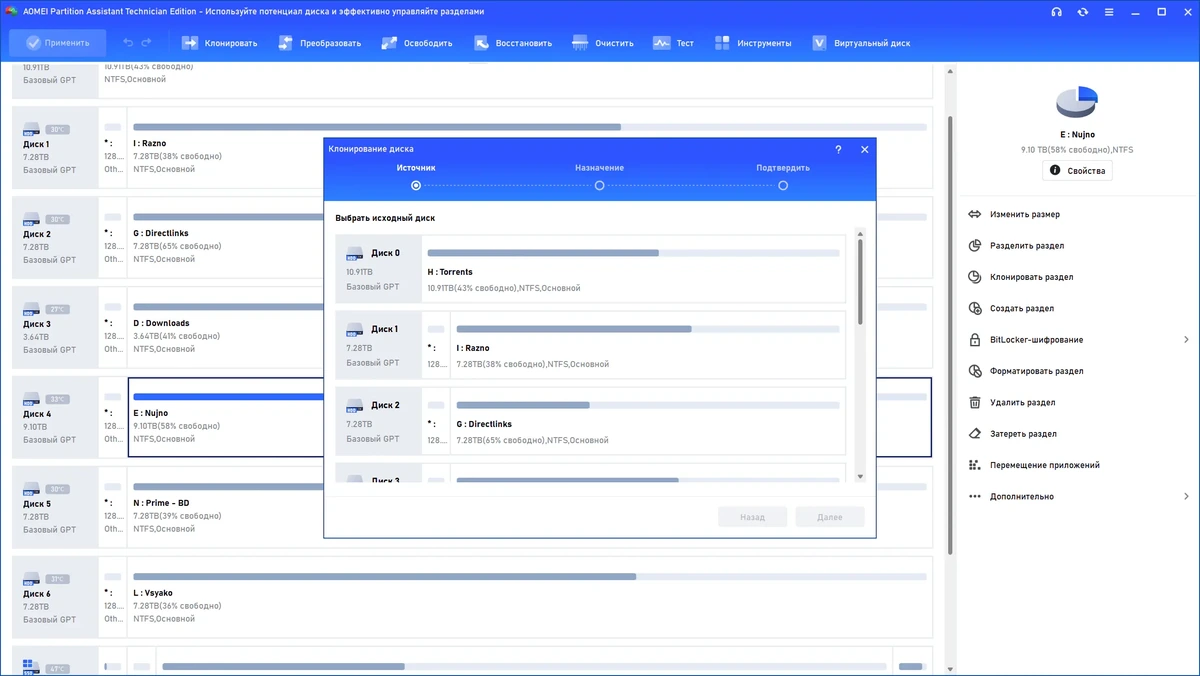Click the Применить button
This screenshot has width=1200, height=676.
[x=56, y=43]
